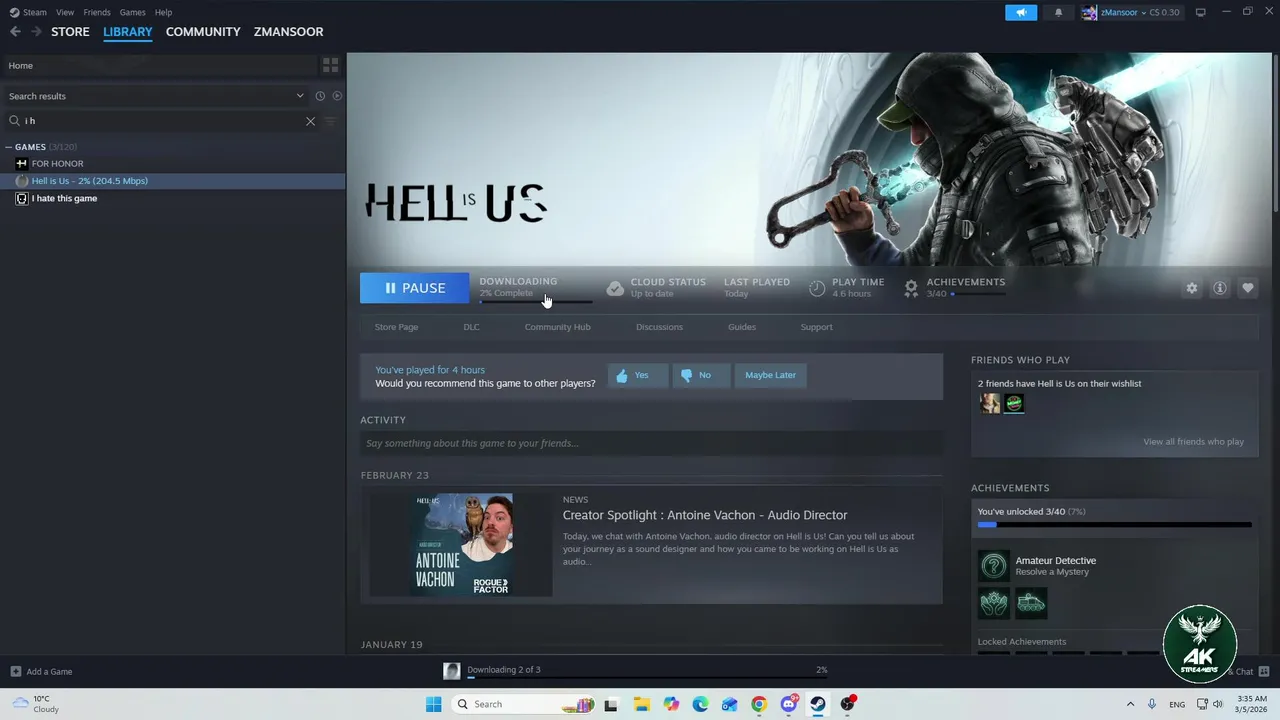Click the achievements unlocked progress bar
The width and height of the screenshot is (1280, 720).
coord(1114,524)
